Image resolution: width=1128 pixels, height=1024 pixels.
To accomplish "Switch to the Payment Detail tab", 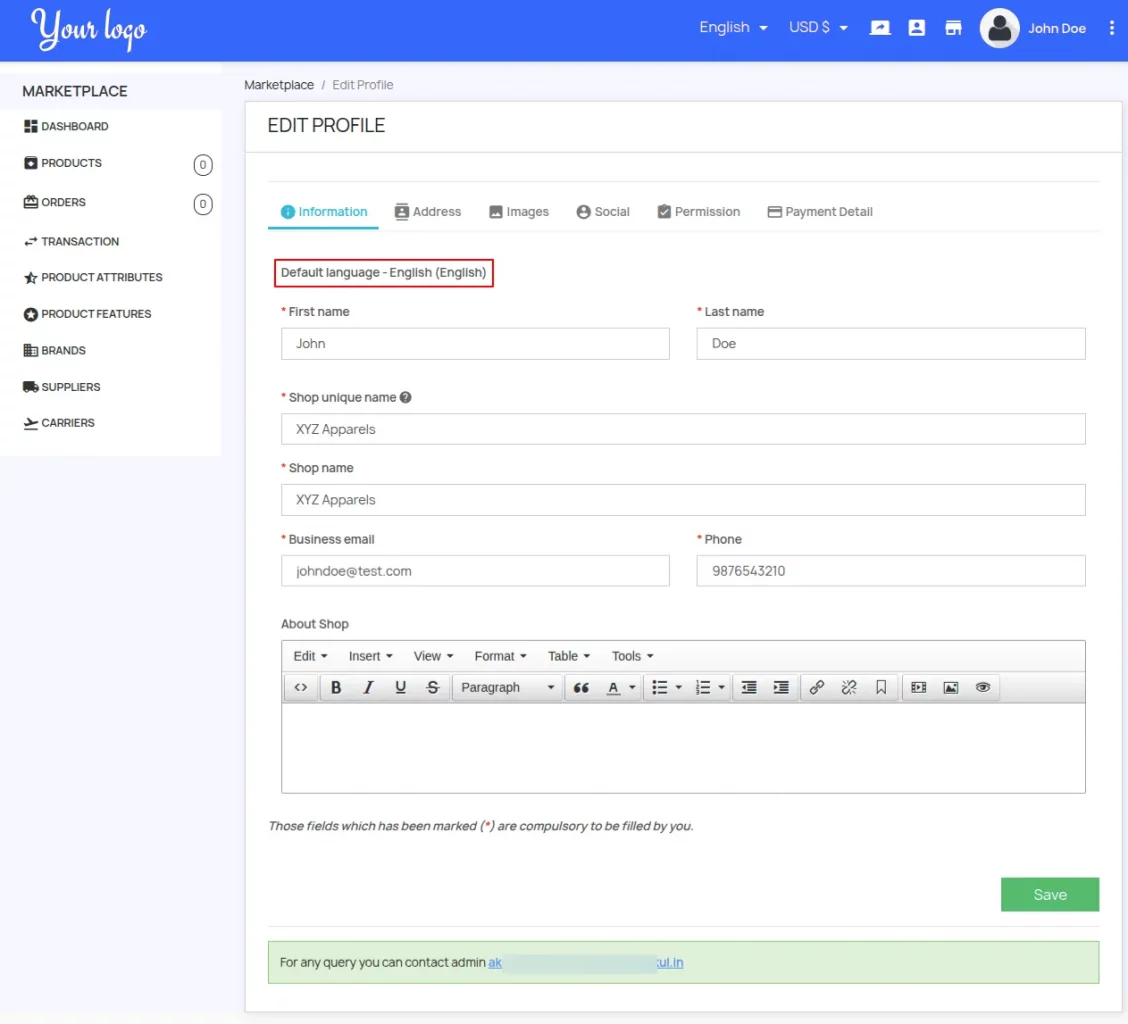I will pos(819,212).
